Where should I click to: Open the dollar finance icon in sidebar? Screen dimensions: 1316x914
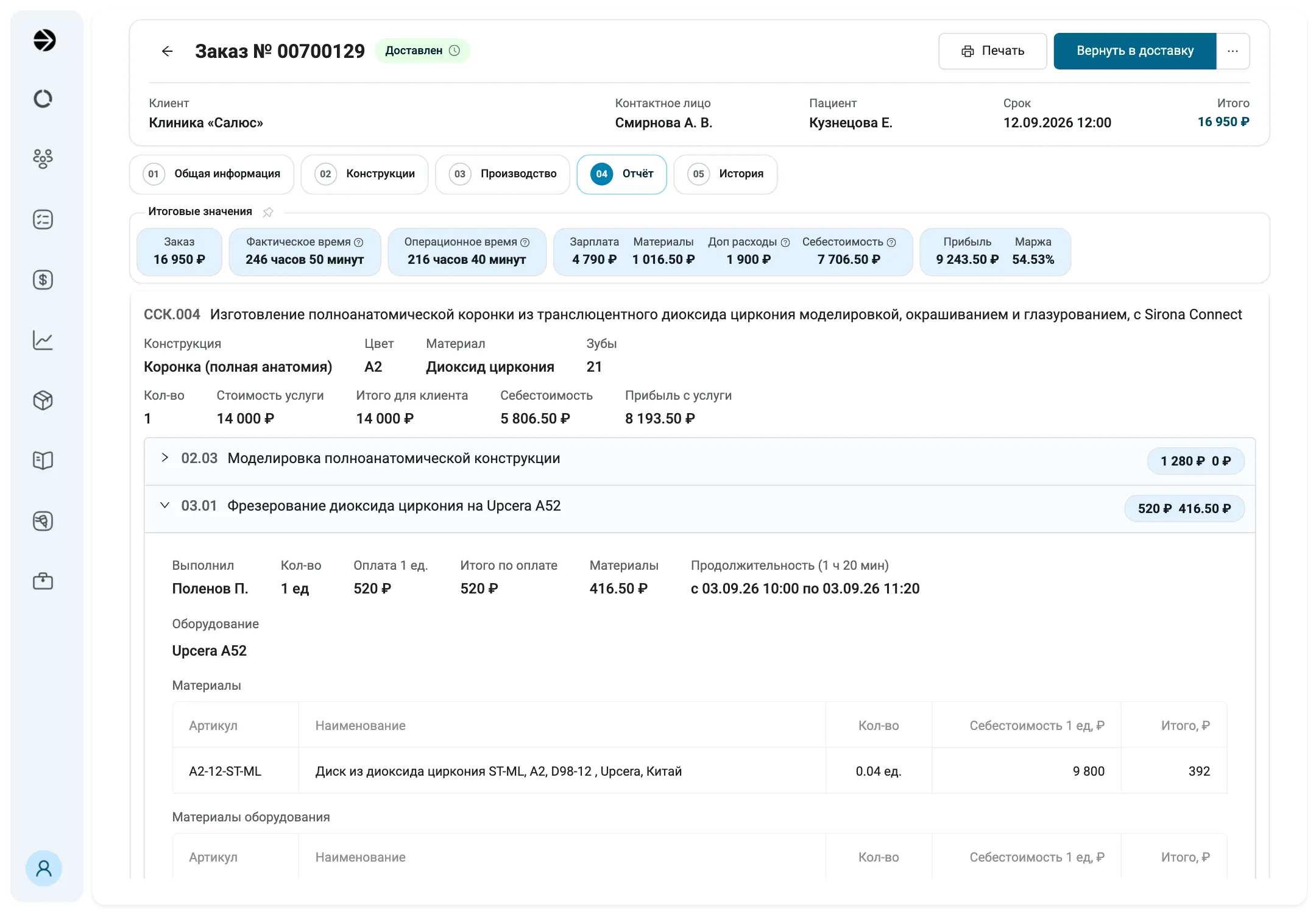[43, 280]
